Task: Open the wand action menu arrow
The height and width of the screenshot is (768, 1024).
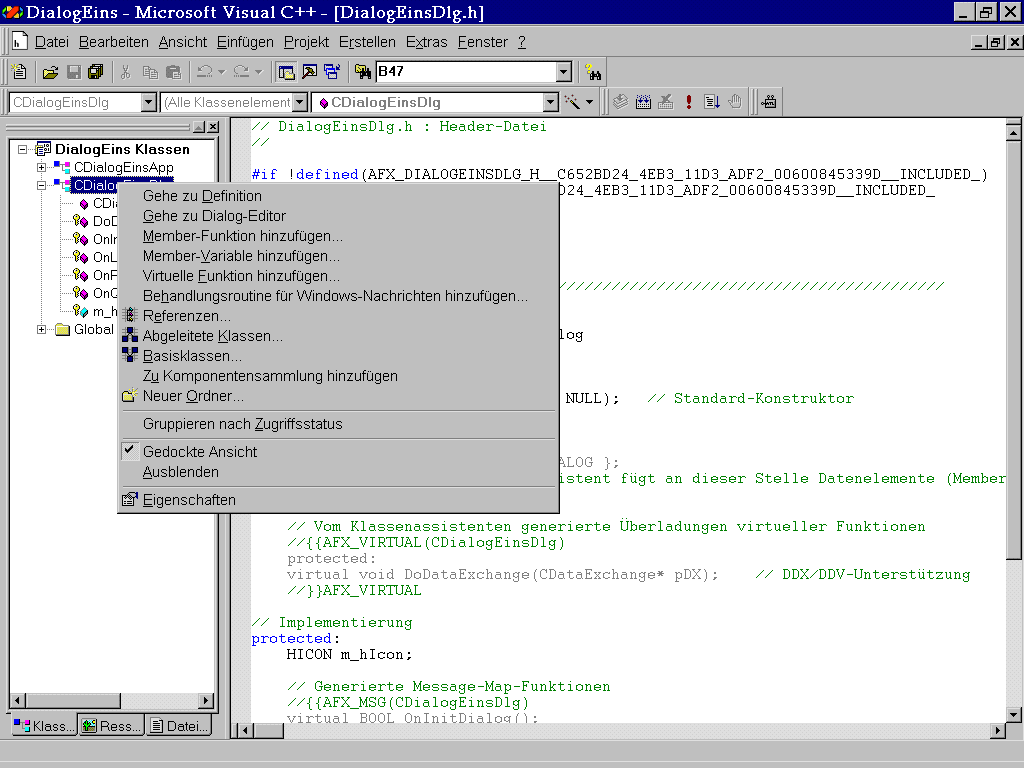Action: pyautogui.click(x=590, y=102)
